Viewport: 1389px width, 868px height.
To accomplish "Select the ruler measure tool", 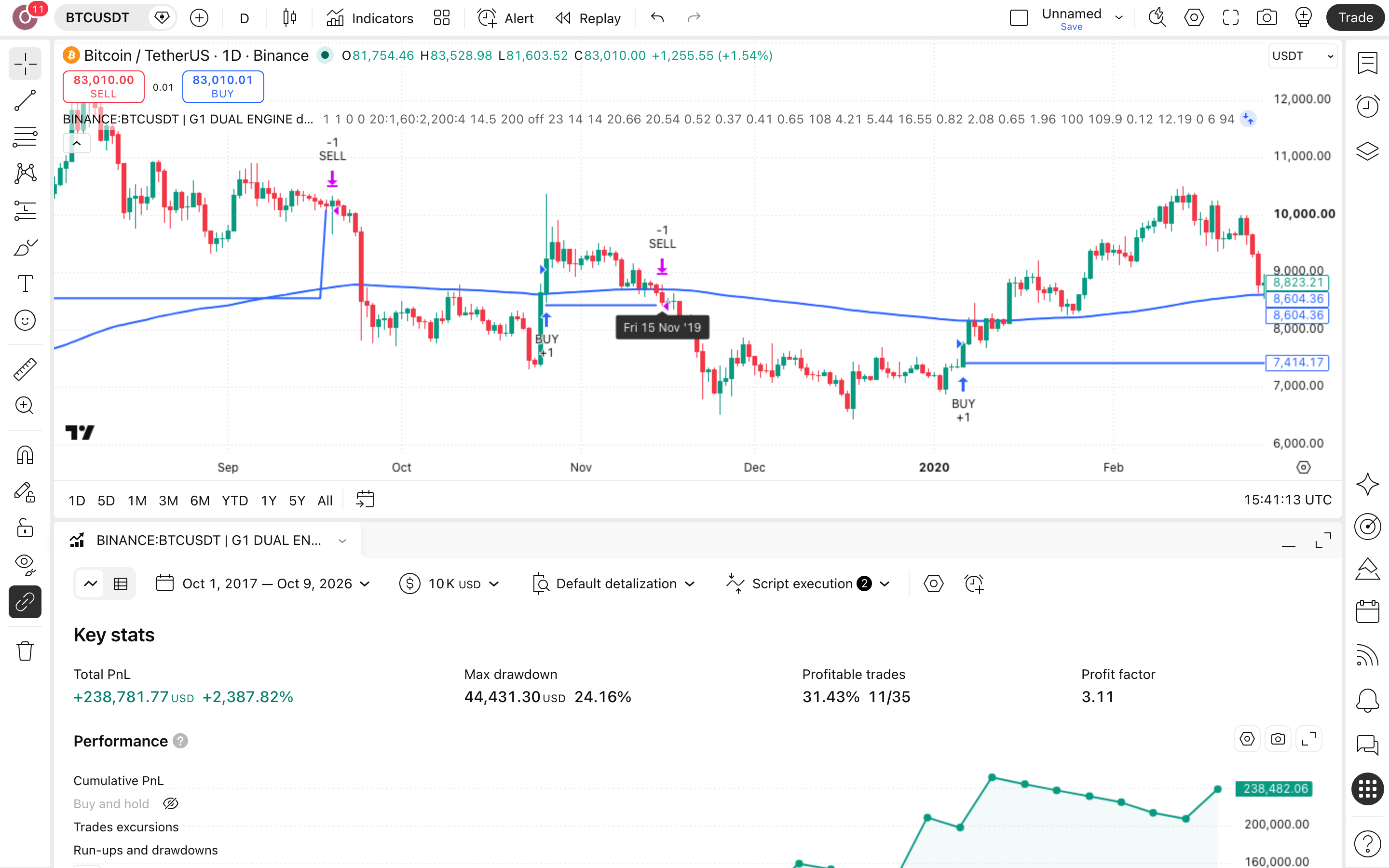I will point(25,369).
